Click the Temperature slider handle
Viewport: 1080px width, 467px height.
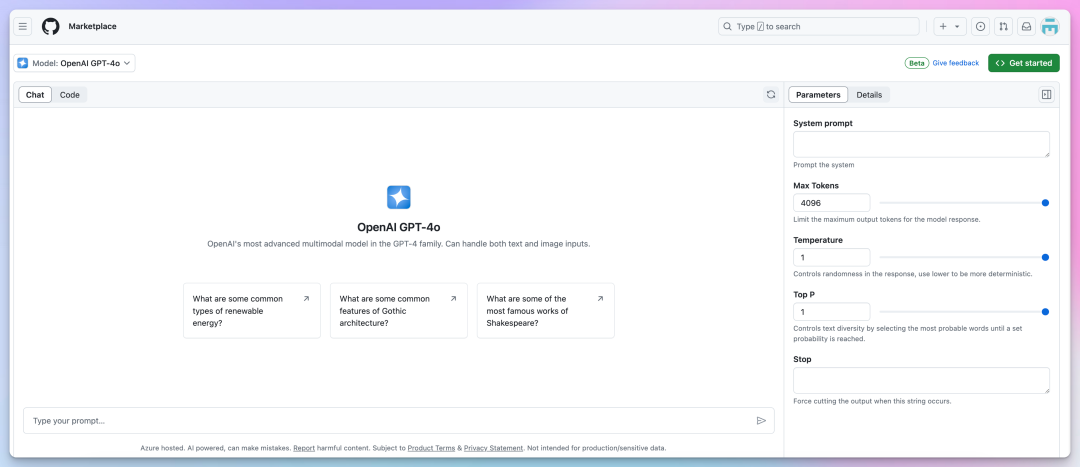click(x=1045, y=257)
